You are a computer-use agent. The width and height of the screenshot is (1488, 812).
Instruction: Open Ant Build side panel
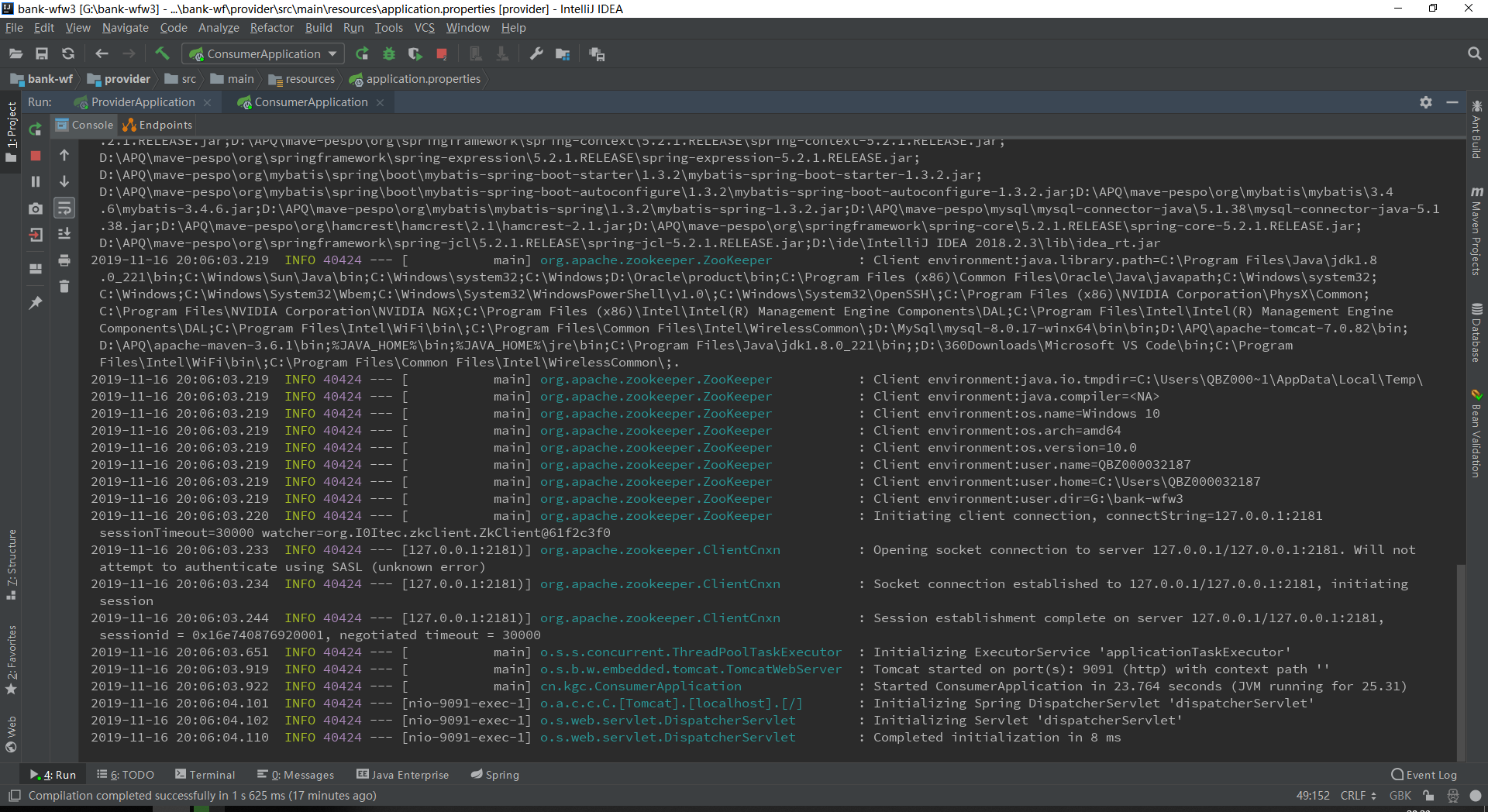point(1476,129)
